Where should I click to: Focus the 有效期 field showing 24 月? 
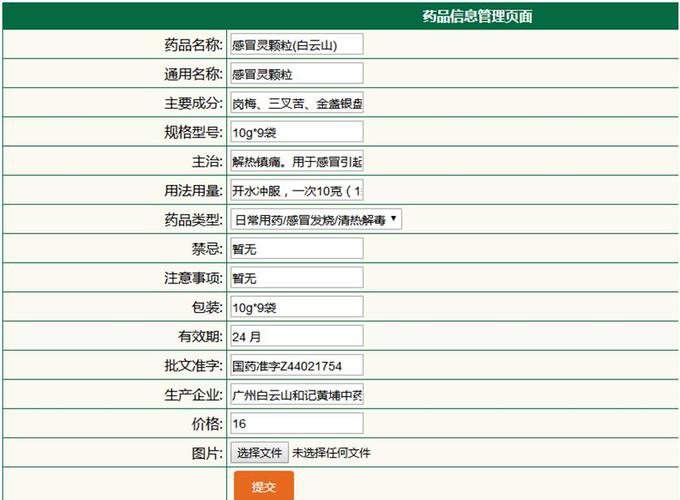(297, 336)
